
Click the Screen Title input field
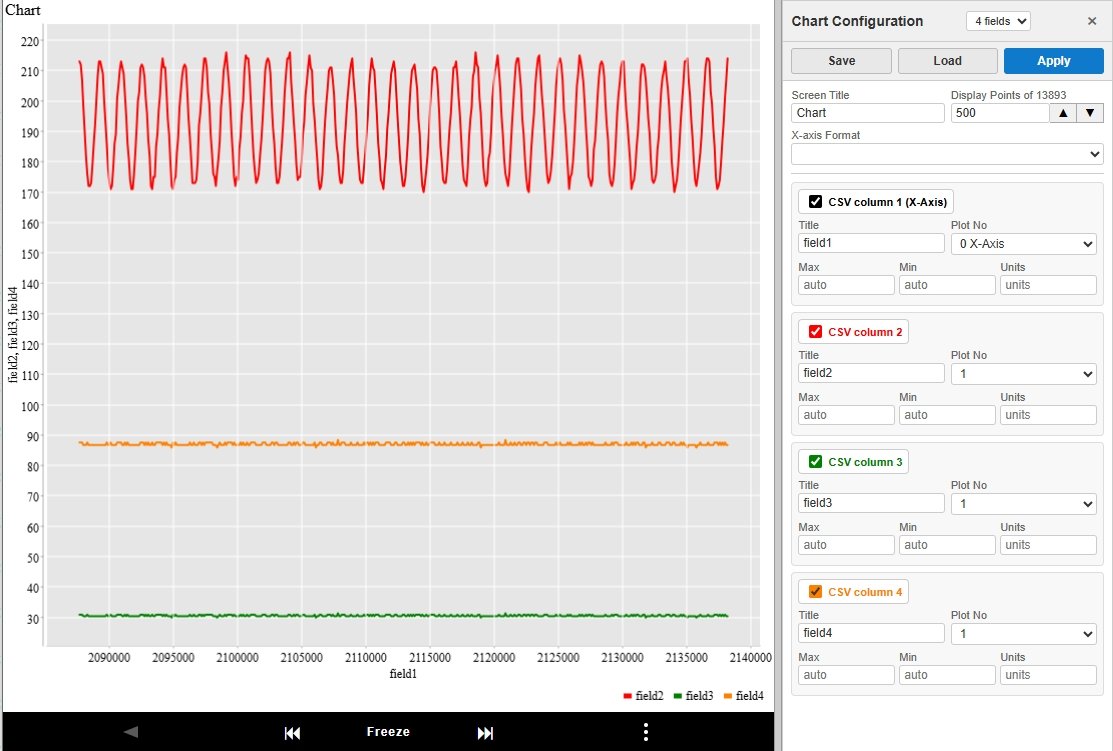[867, 113]
